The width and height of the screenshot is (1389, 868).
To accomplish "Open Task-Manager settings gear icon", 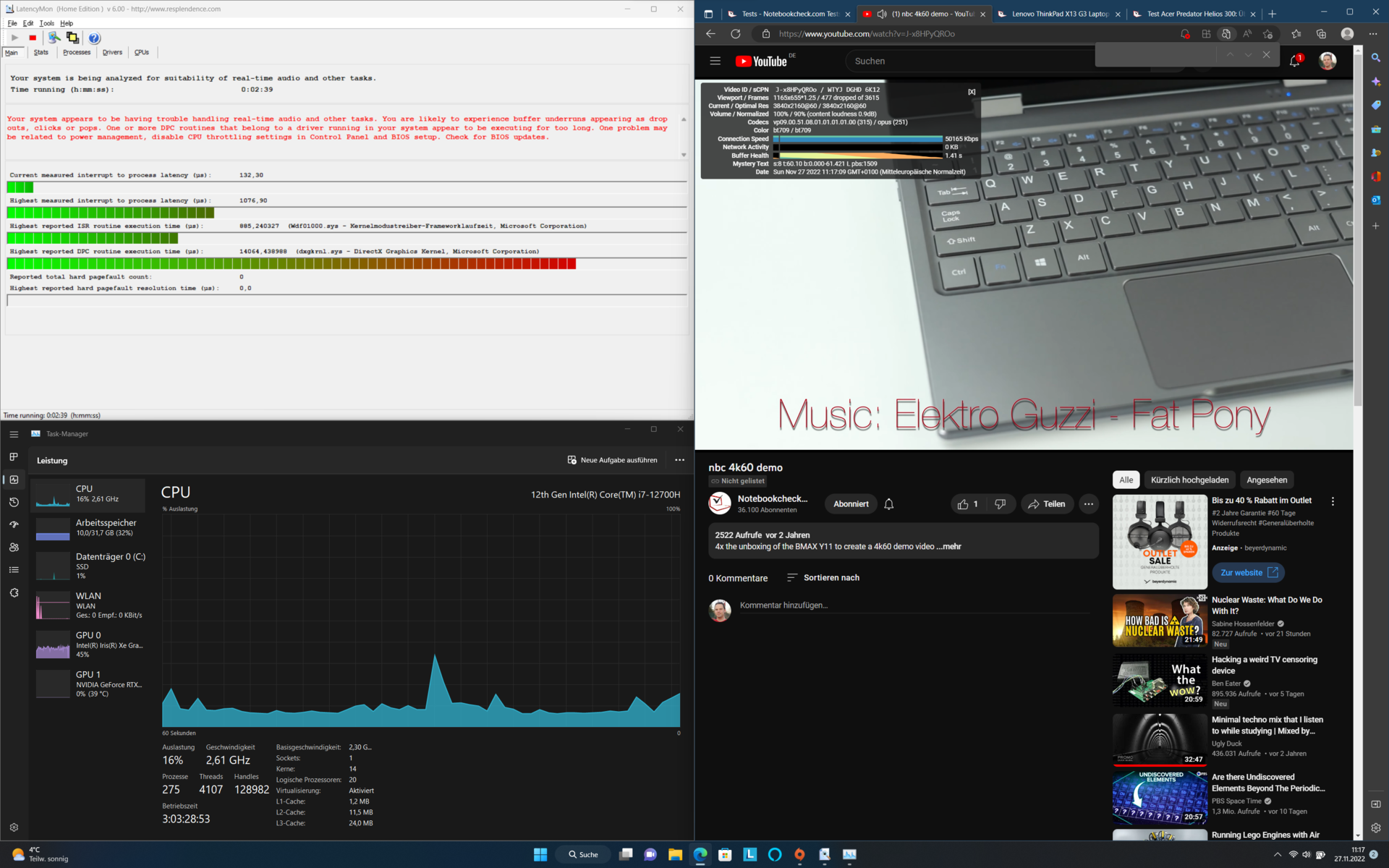I will pos(14,827).
